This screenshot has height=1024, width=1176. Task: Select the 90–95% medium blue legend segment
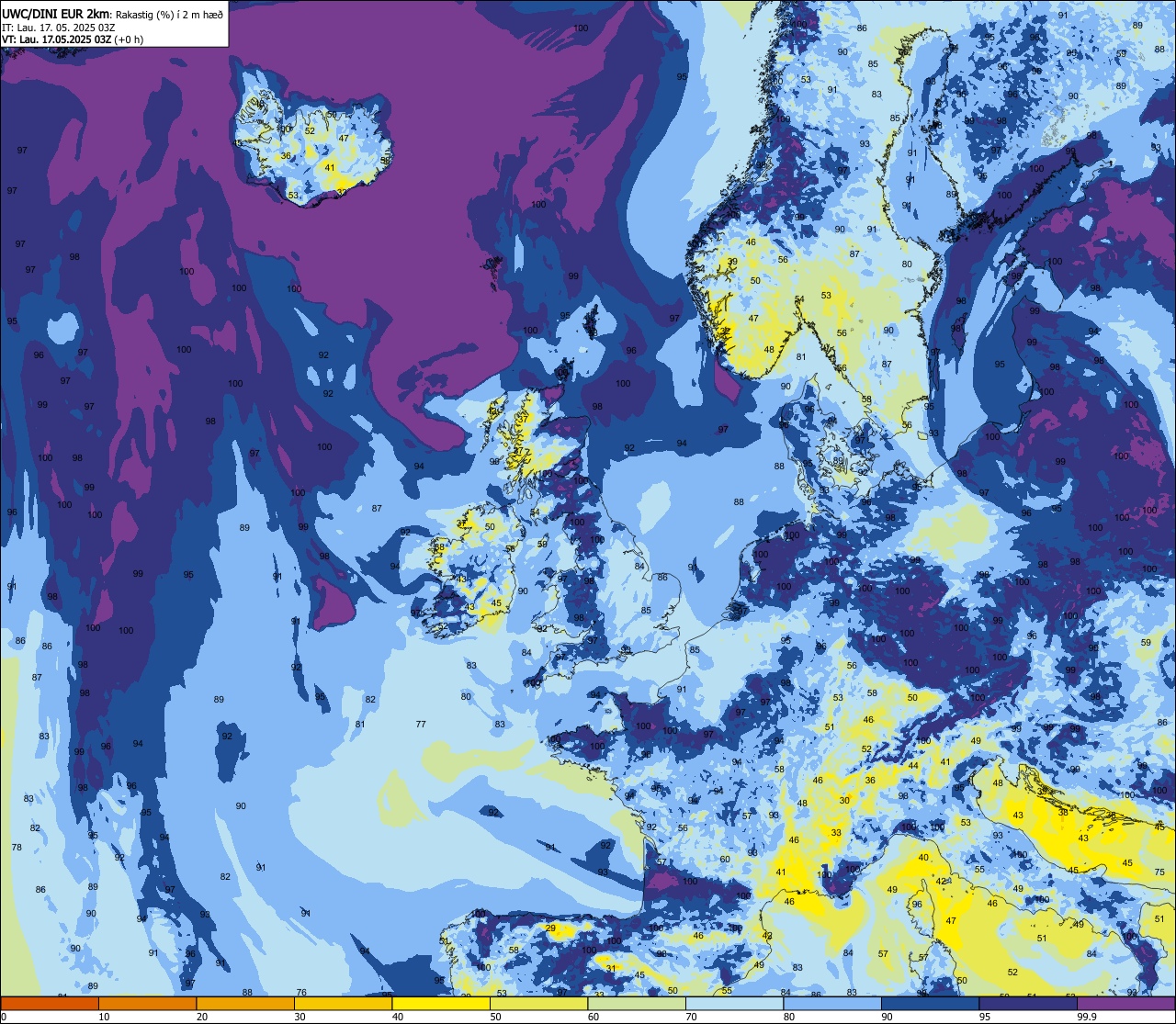pyautogui.click(x=930, y=1003)
